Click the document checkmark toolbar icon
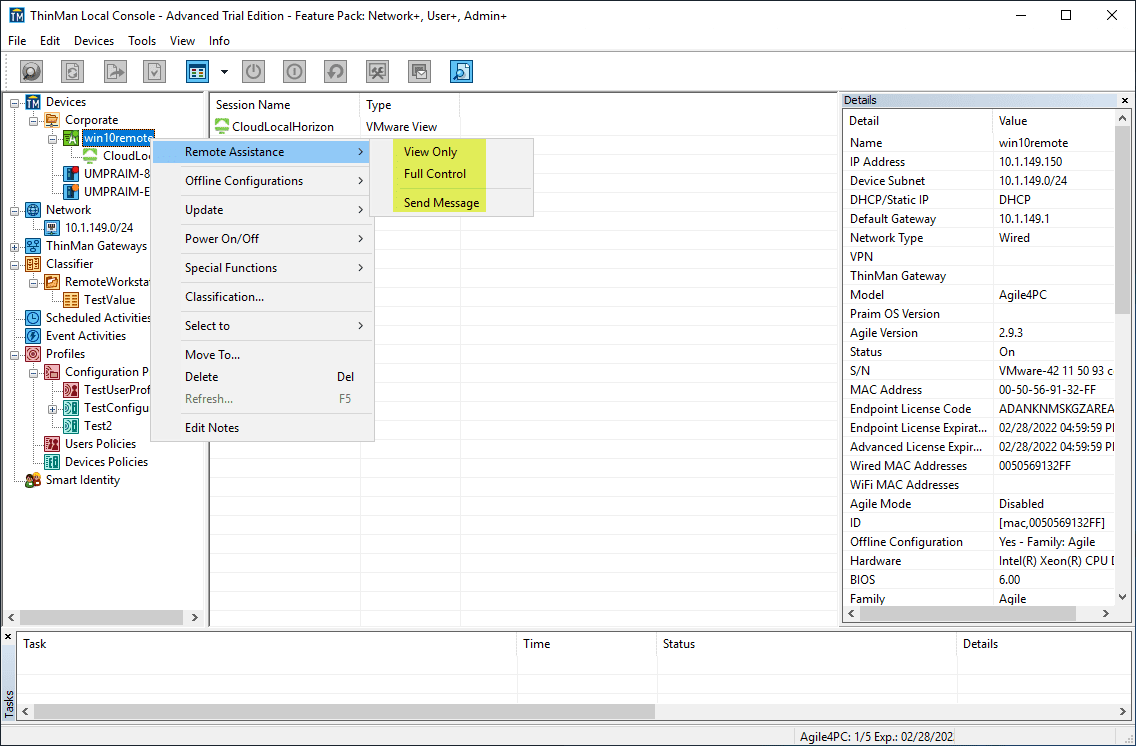This screenshot has width=1136, height=746. [154, 71]
